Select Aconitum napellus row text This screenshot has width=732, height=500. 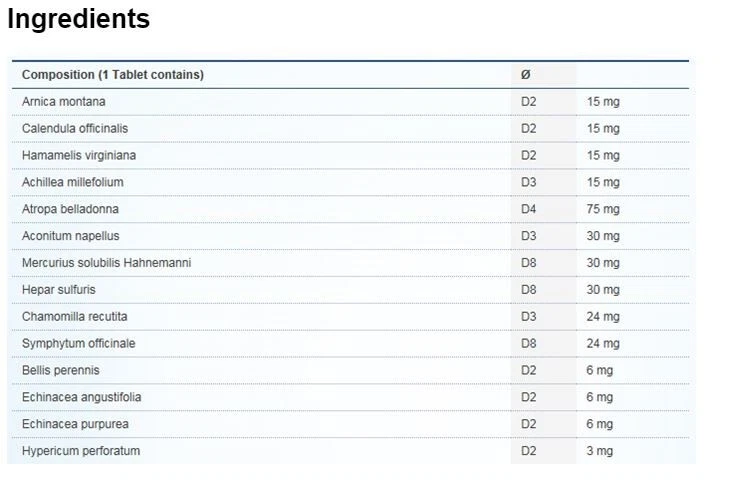tap(70, 236)
